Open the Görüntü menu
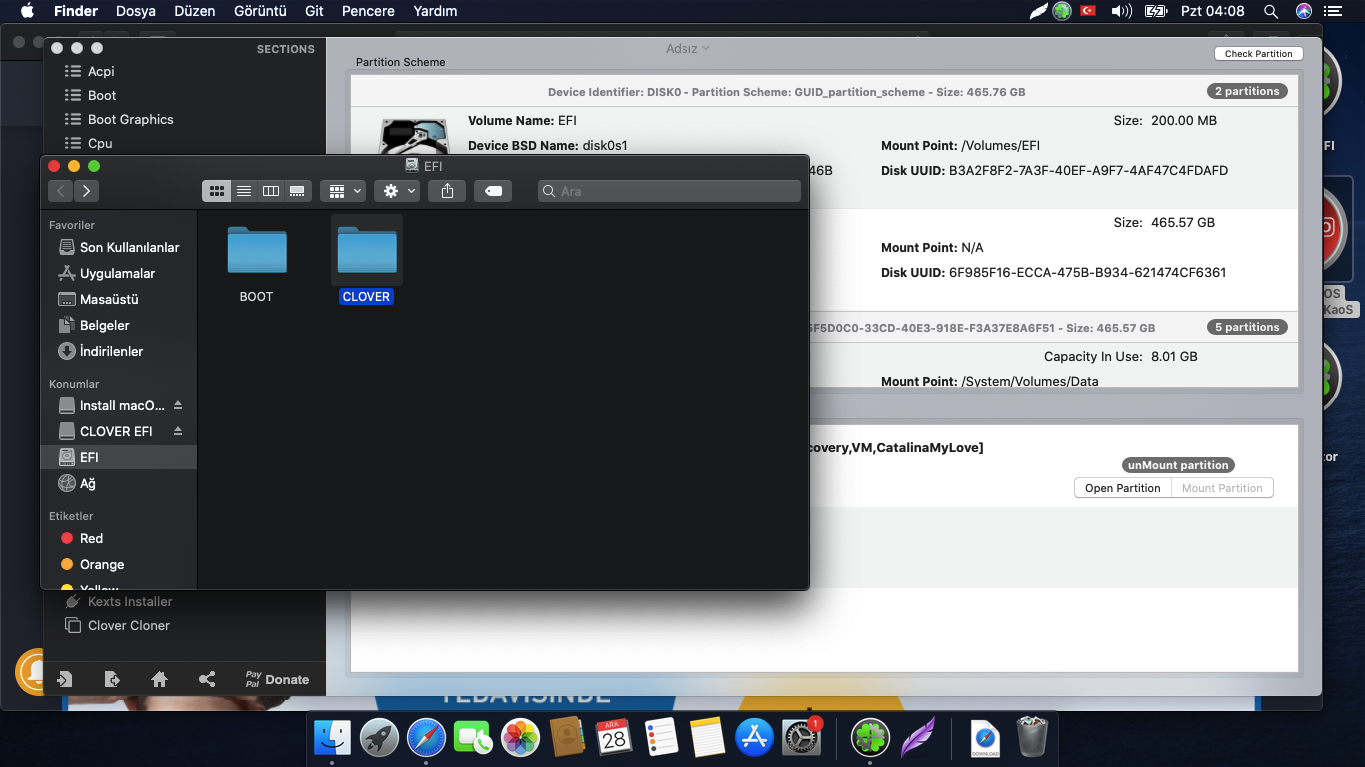 [260, 11]
